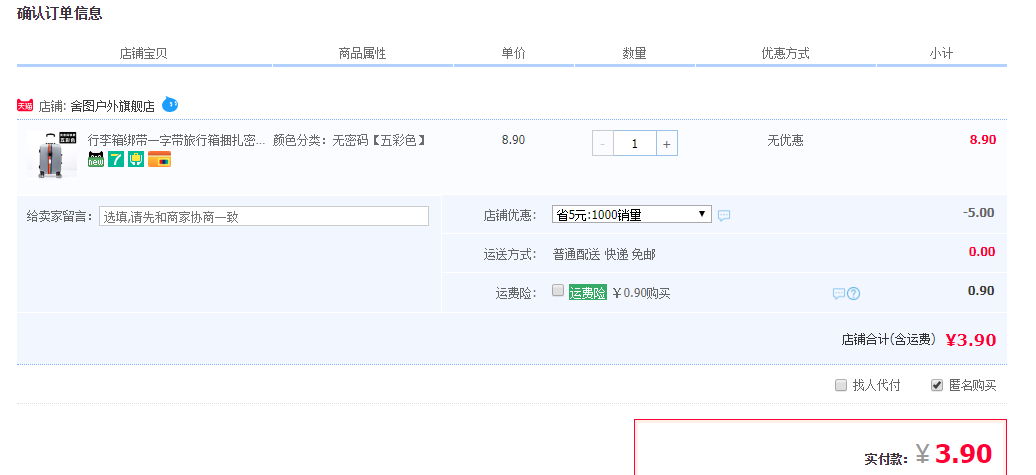1036x475 pixels.
Task: Click the orange credit card badge icon
Action: pos(159,159)
